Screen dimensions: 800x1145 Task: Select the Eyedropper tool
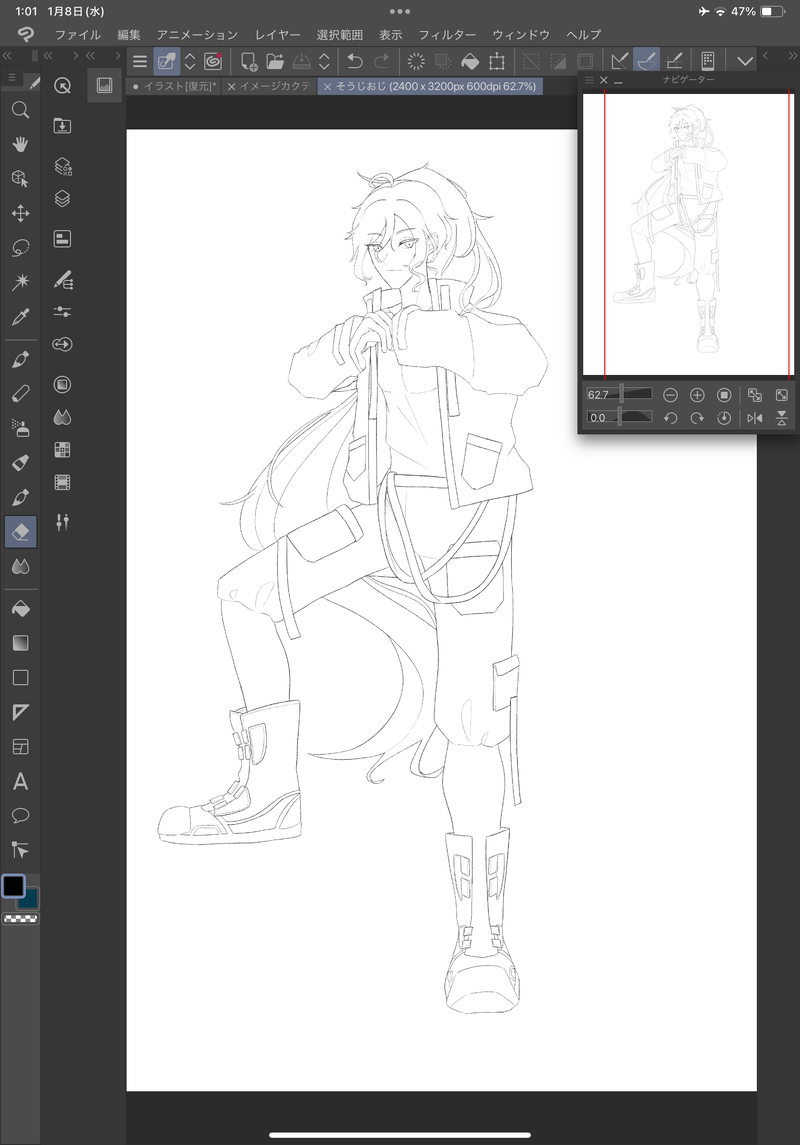(x=20, y=316)
